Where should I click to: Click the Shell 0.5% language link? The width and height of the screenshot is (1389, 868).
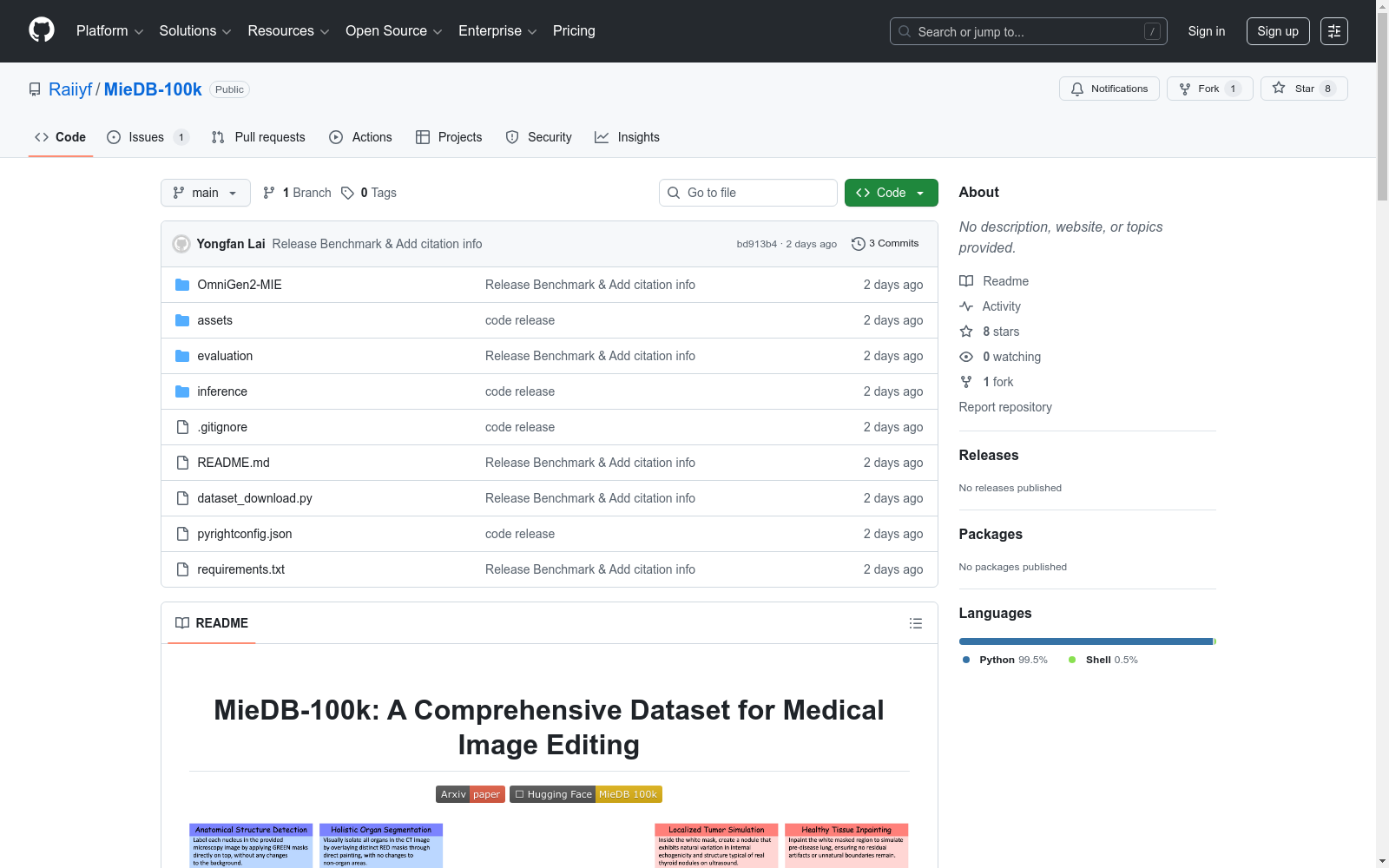[x=1103, y=660]
